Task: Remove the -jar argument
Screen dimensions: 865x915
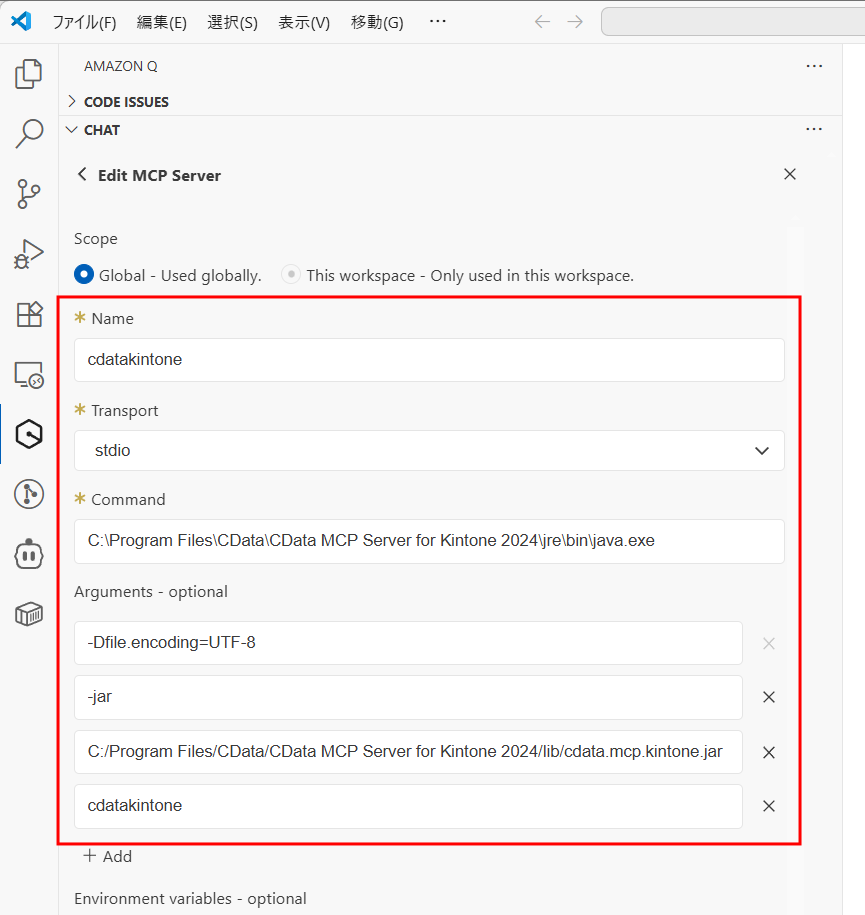Action: pos(769,697)
